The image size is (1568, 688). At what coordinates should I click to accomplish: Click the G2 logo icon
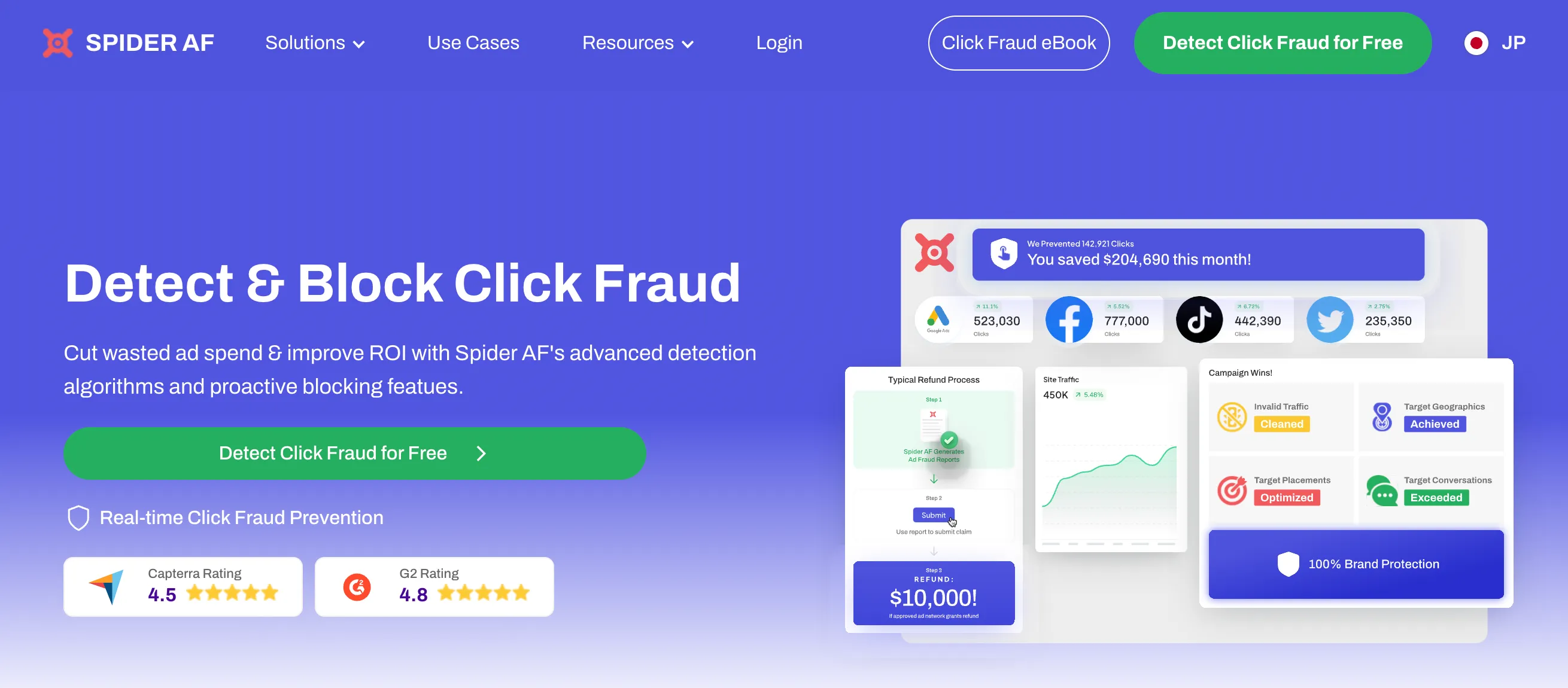click(357, 587)
